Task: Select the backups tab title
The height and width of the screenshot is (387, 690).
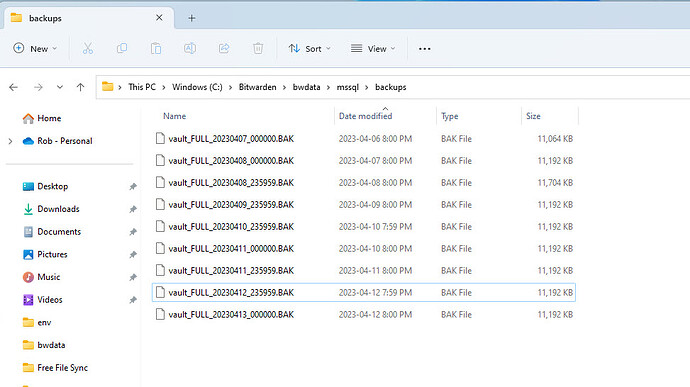Action: coord(45,18)
